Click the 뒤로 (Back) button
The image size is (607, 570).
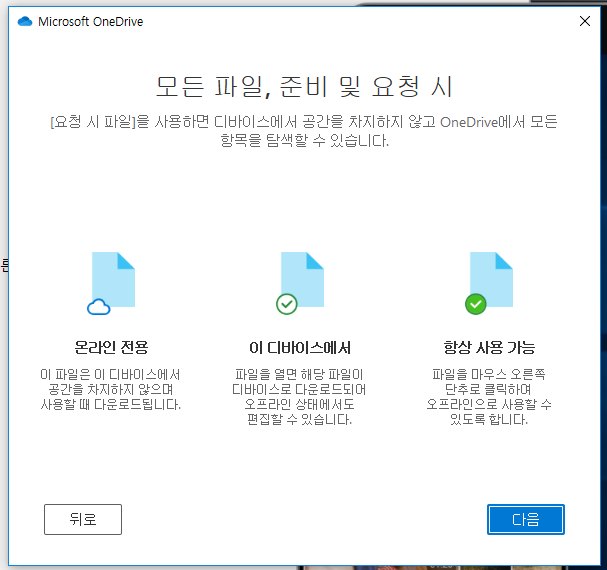(83, 519)
